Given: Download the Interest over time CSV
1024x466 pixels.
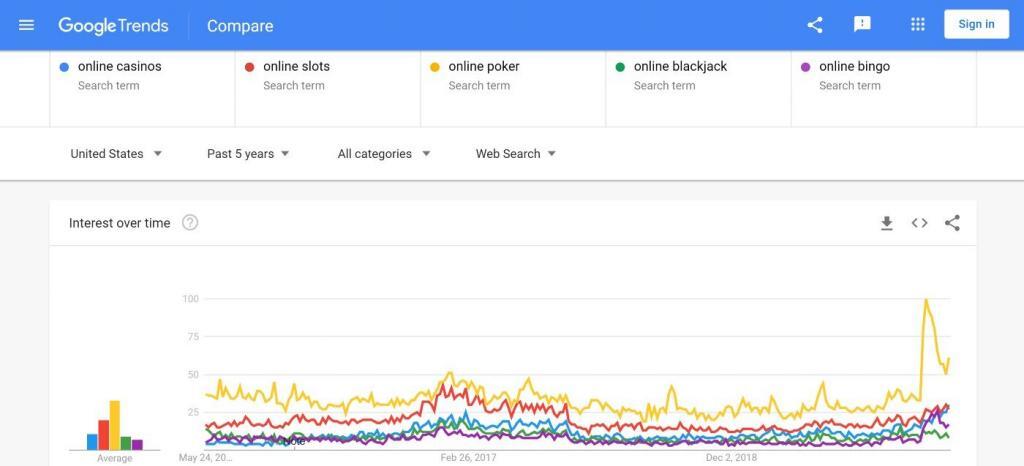Looking at the screenshot, I should (886, 223).
